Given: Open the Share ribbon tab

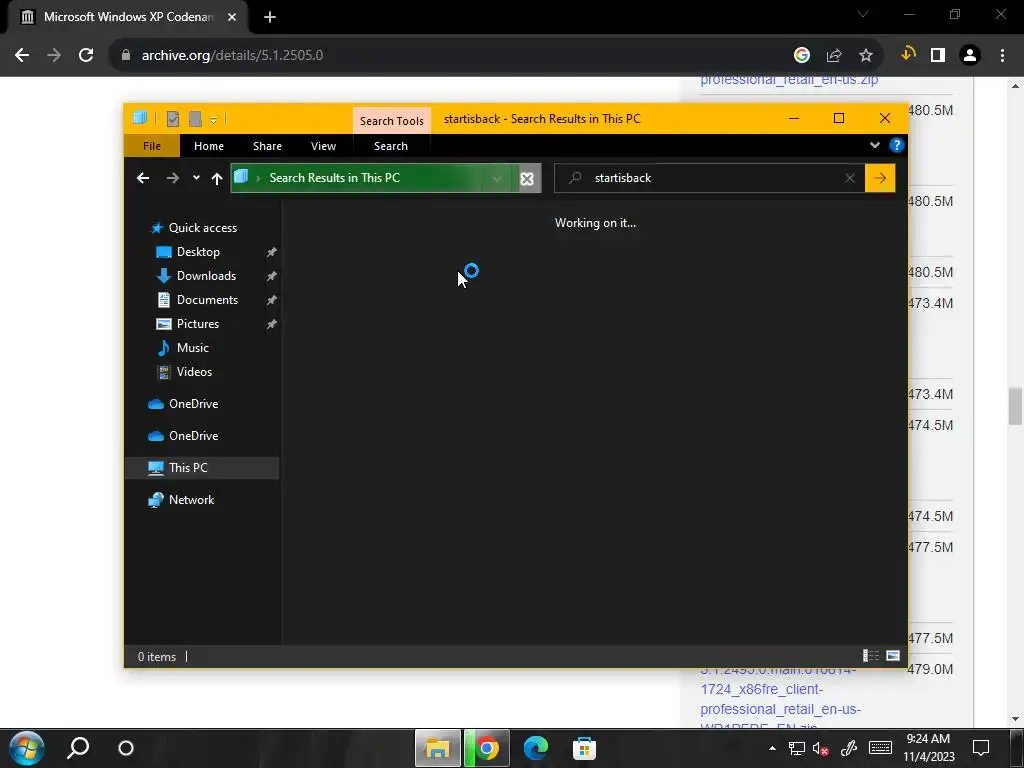Looking at the screenshot, I should 267,146.
